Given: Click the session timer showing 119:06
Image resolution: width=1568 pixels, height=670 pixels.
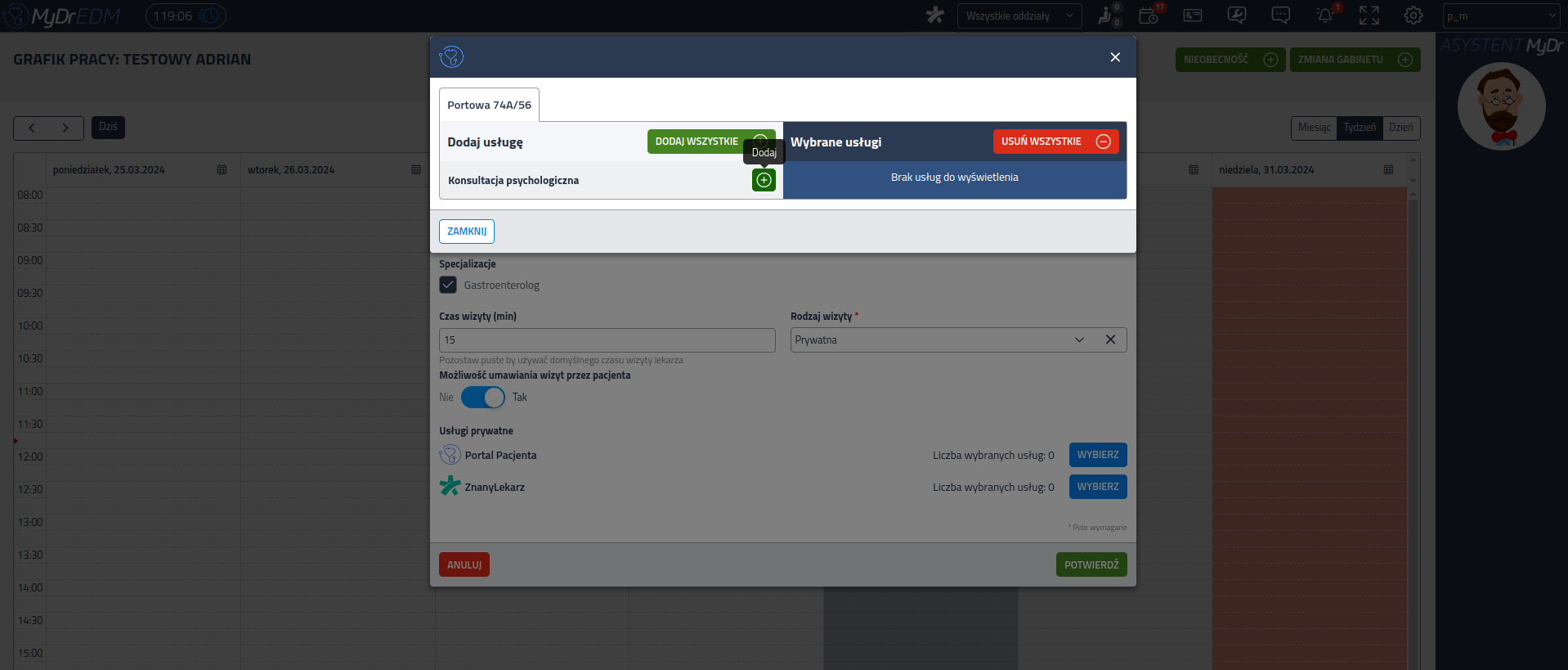Looking at the screenshot, I should (186, 16).
